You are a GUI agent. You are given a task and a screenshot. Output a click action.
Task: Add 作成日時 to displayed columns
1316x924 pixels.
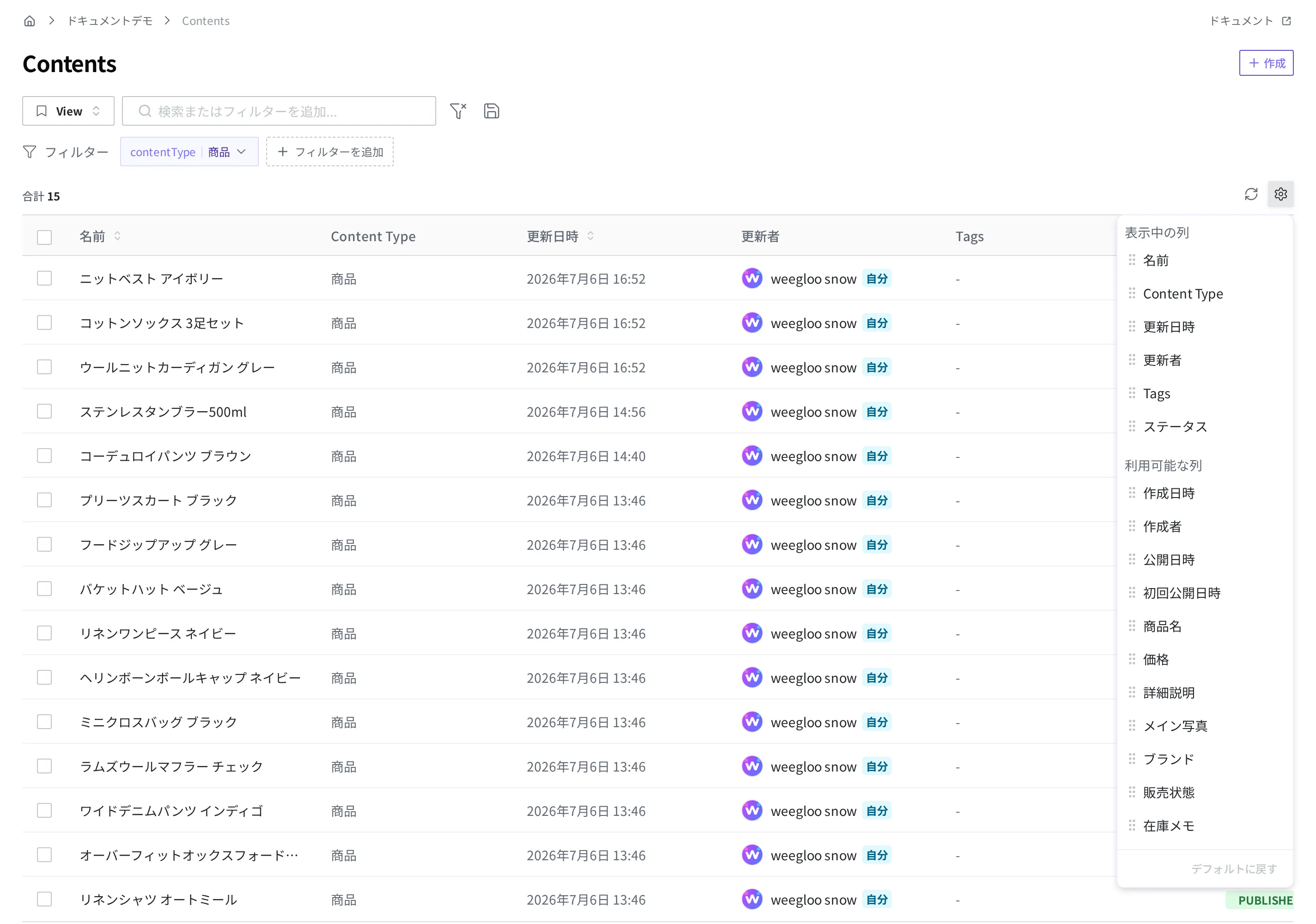[1169, 493]
